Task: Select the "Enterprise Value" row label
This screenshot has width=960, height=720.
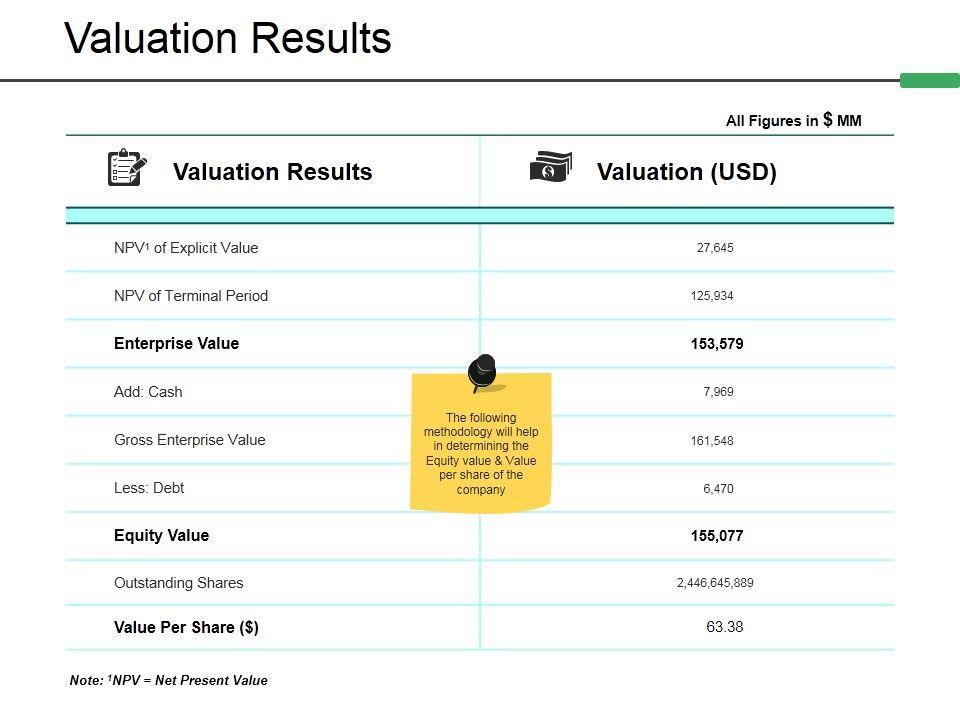Action: [176, 343]
